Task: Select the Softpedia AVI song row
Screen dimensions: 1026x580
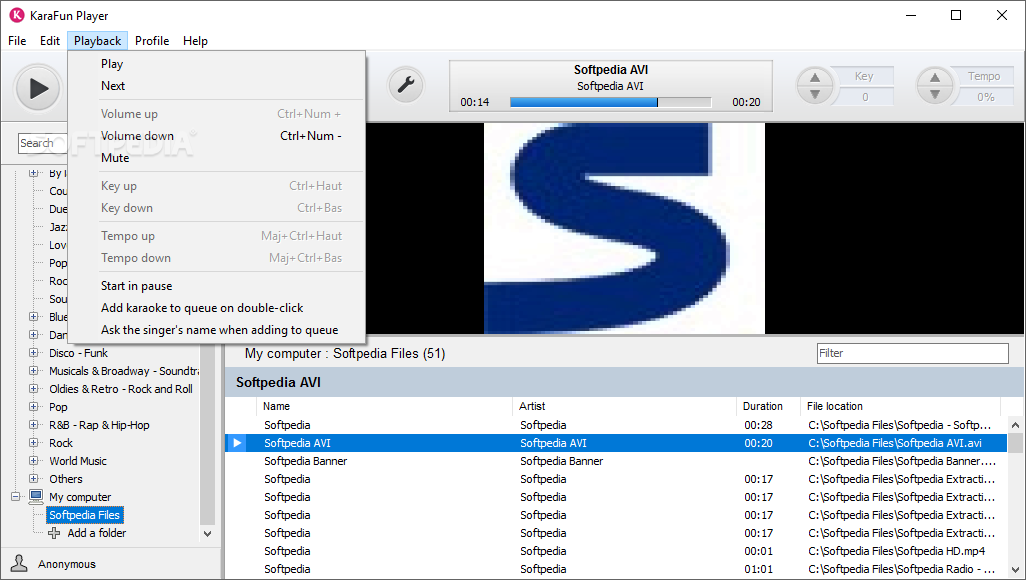Action: pyautogui.click(x=615, y=443)
